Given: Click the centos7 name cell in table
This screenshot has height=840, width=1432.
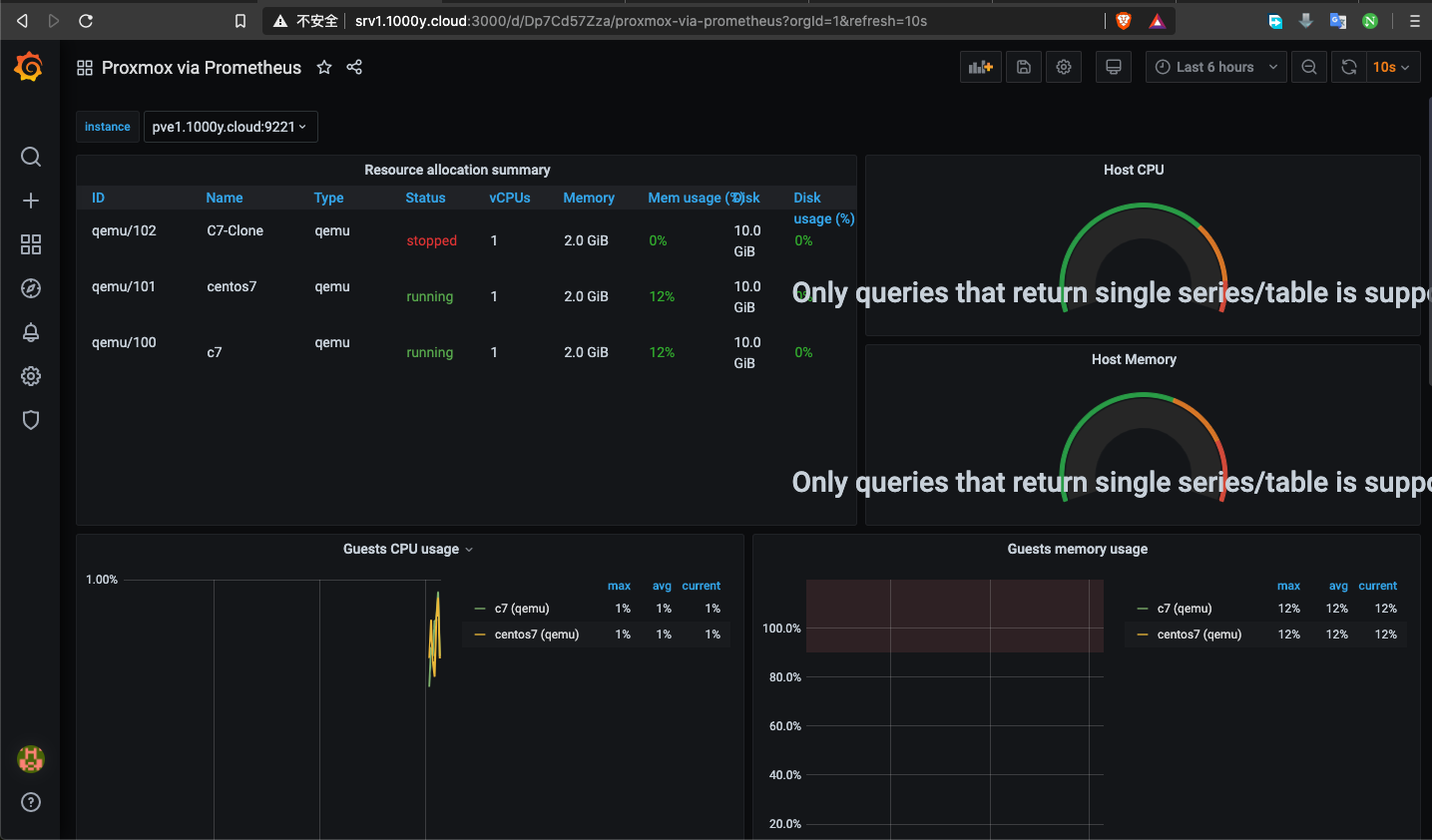Looking at the screenshot, I should (232, 286).
